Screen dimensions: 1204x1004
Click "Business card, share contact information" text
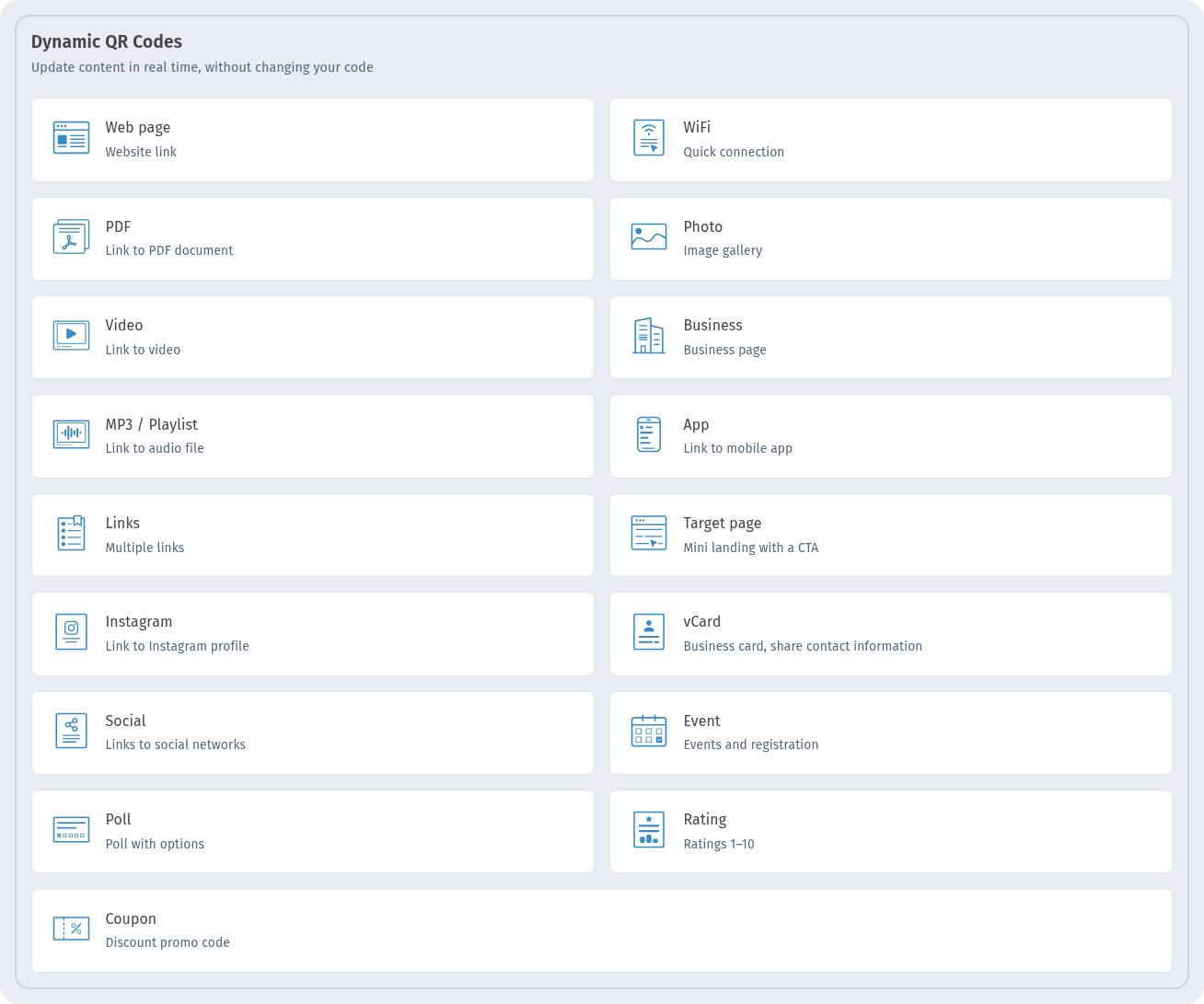click(x=803, y=646)
